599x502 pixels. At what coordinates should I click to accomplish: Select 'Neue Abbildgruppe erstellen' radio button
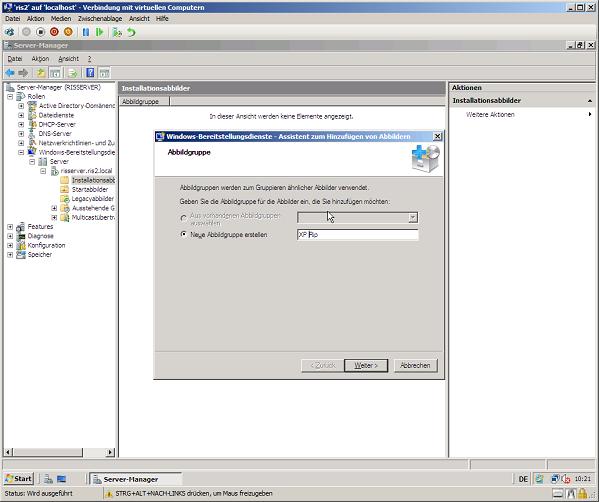click(x=184, y=234)
